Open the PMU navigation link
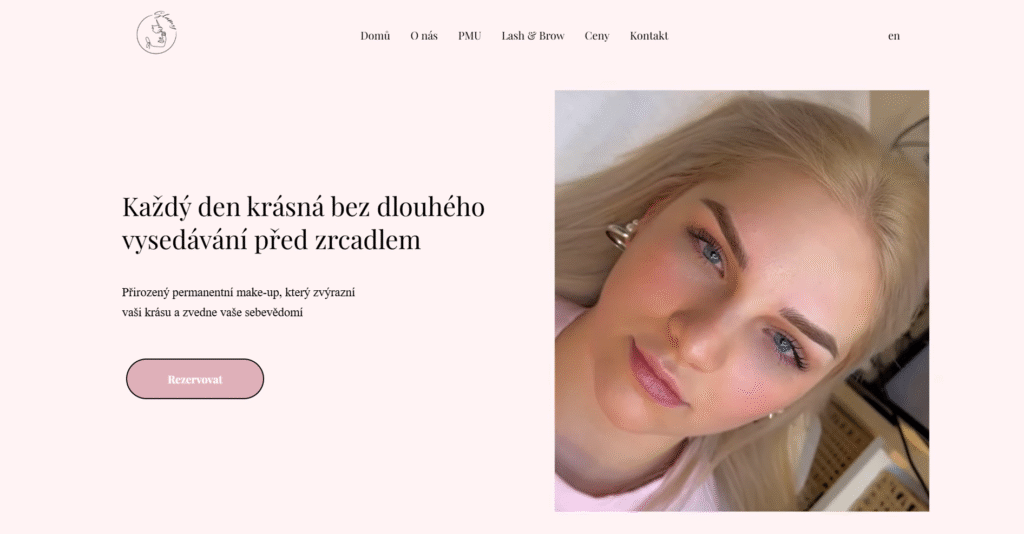The height and width of the screenshot is (534, 1024). click(x=470, y=36)
